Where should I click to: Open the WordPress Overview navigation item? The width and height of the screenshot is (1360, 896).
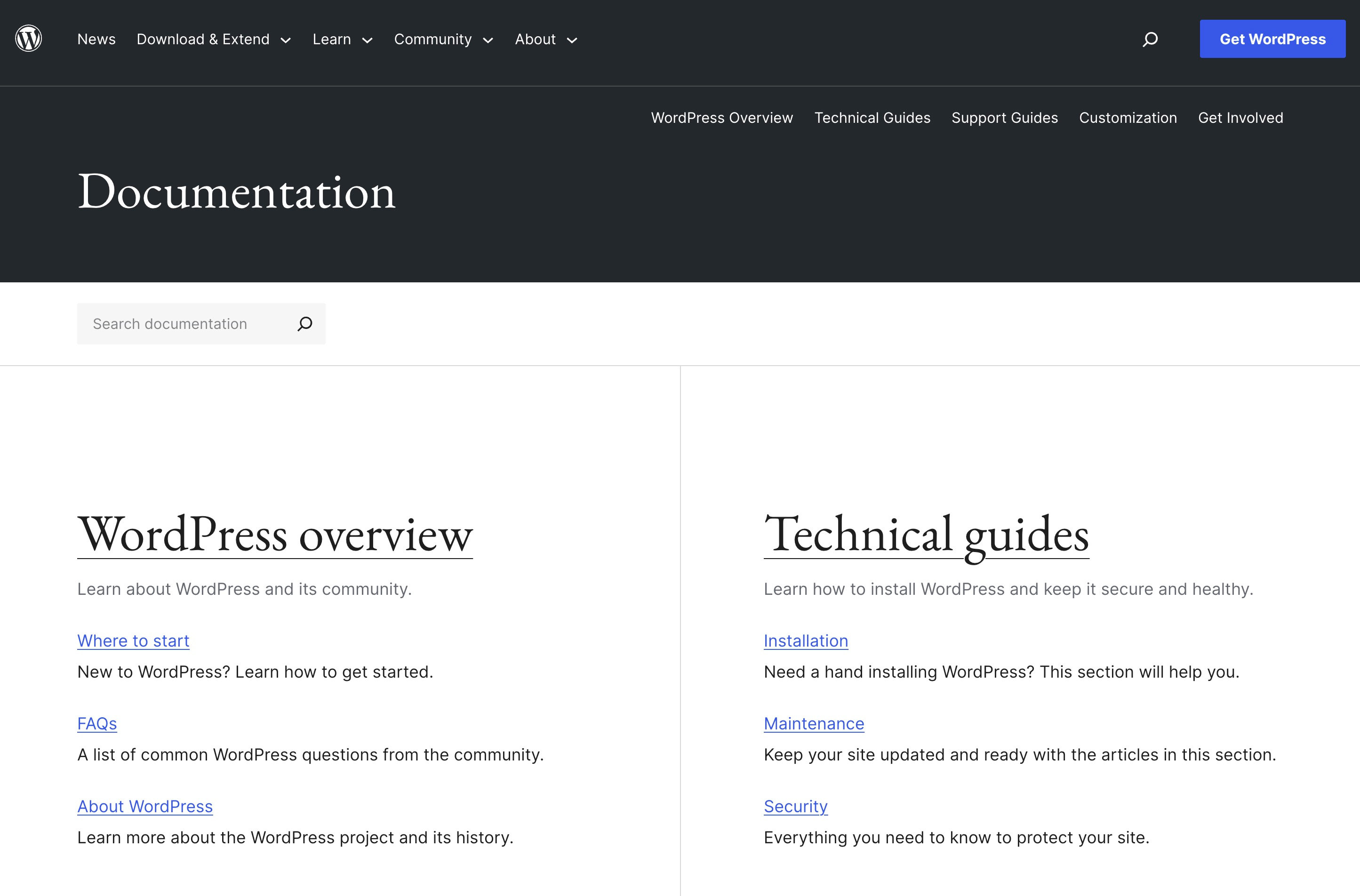(722, 118)
